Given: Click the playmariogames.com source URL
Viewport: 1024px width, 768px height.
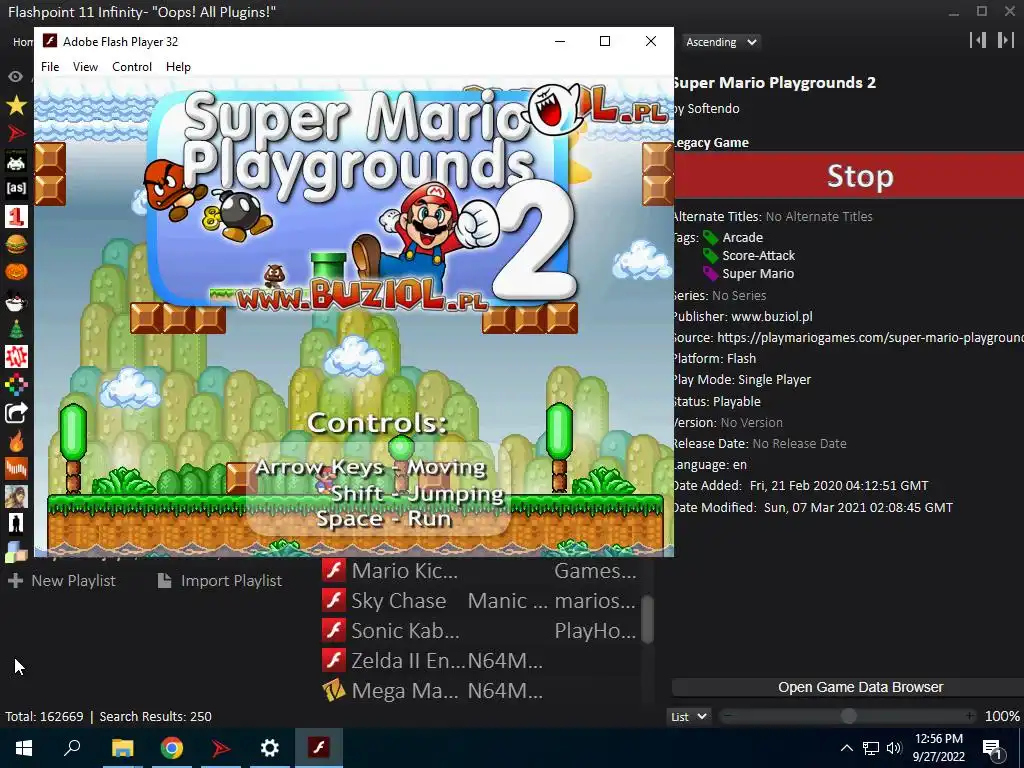Looking at the screenshot, I should coord(870,338).
